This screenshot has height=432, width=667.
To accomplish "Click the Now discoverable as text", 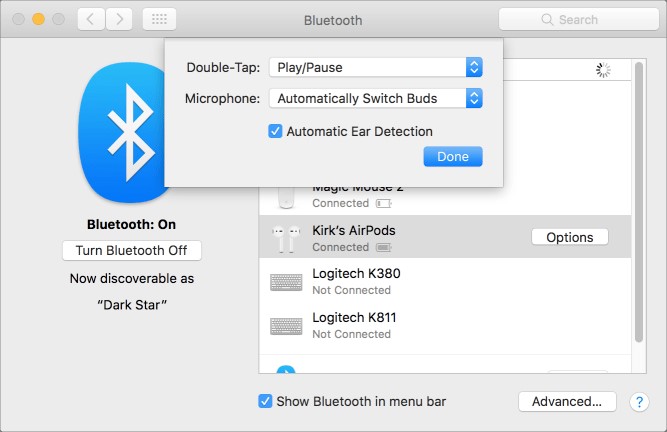I will coord(132,279).
